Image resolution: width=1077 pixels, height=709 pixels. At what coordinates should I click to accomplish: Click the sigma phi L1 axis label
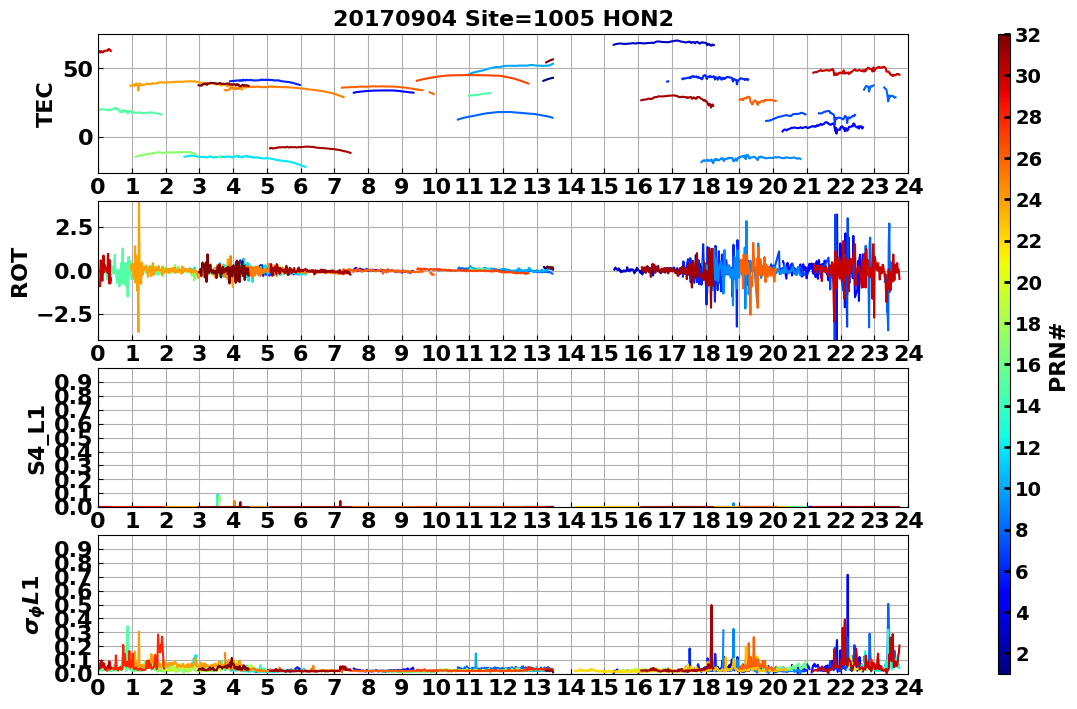[x=34, y=605]
